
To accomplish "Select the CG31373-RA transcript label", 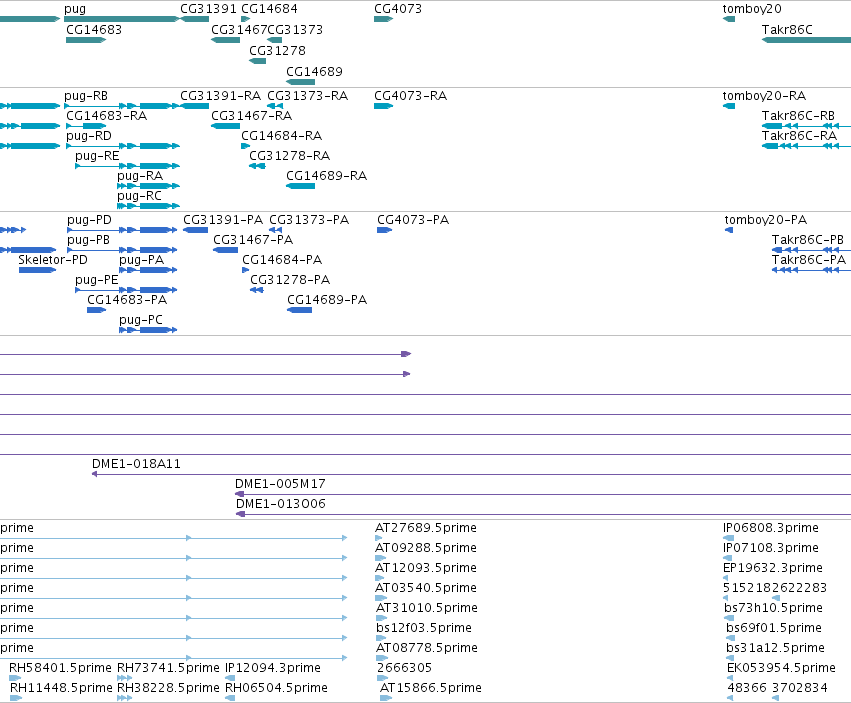I will point(307,96).
